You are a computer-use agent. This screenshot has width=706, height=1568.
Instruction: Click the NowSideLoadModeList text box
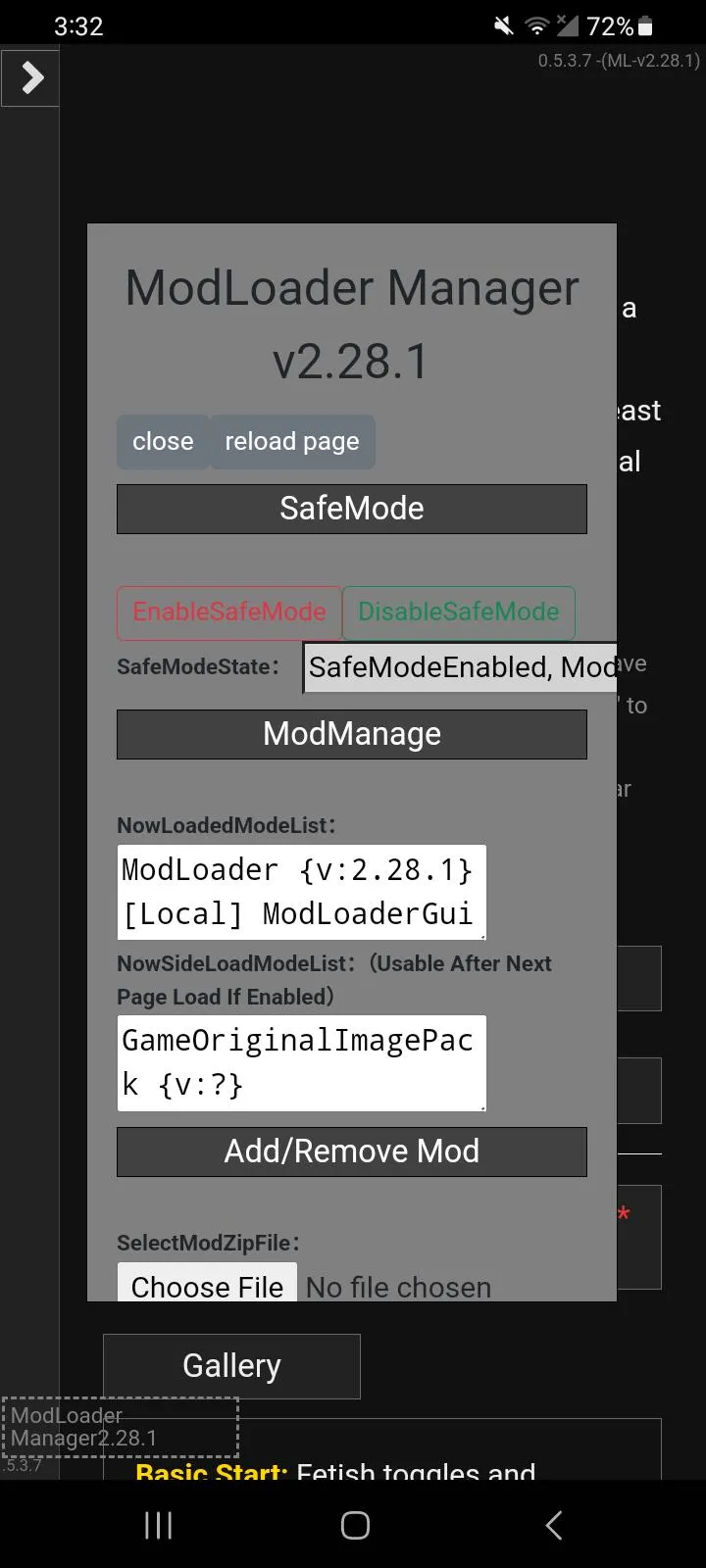click(x=301, y=1062)
